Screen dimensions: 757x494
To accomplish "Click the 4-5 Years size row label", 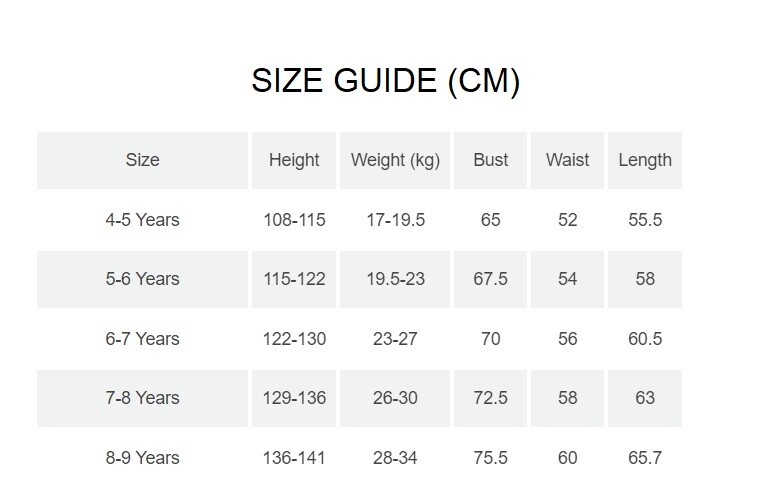I will tap(142, 220).
